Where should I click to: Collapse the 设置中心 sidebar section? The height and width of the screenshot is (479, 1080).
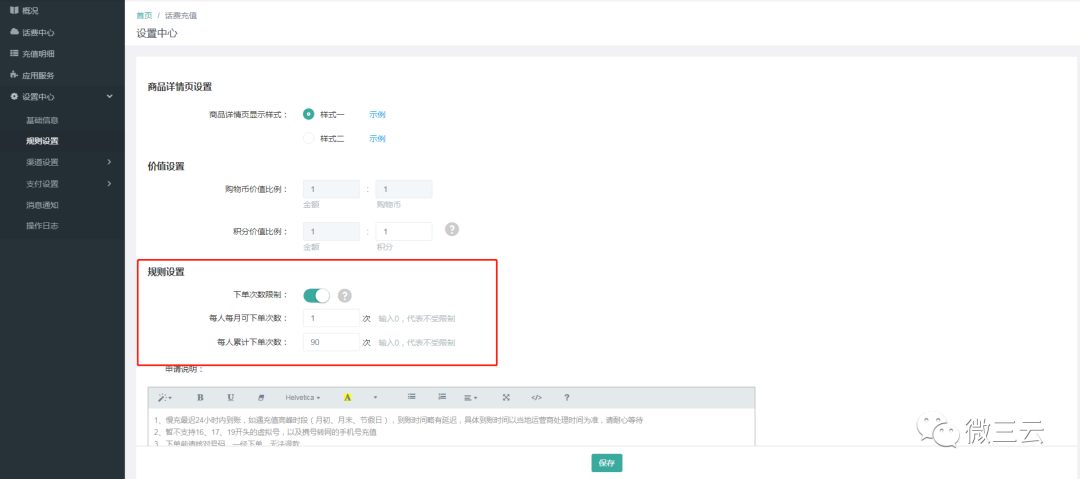(x=62, y=96)
